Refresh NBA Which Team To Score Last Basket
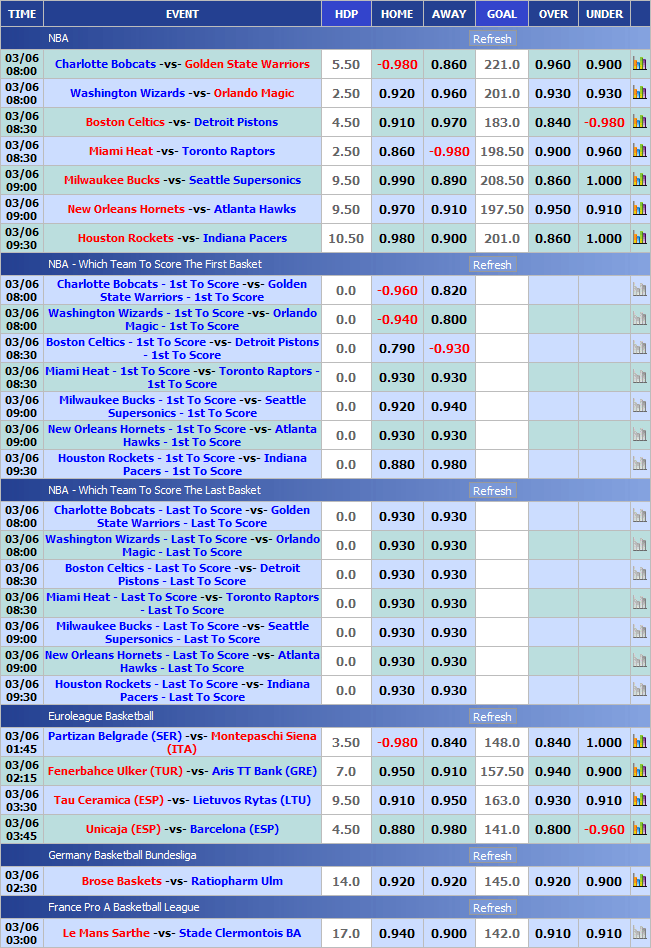 tap(492, 491)
